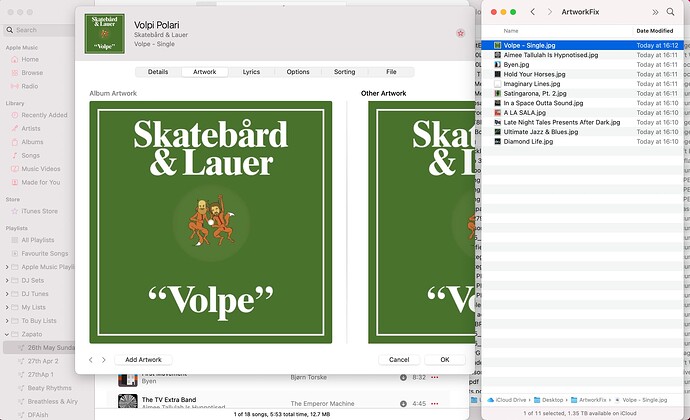The image size is (690, 420).
Task: Click the star favourite icon in song info
Action: (460, 33)
